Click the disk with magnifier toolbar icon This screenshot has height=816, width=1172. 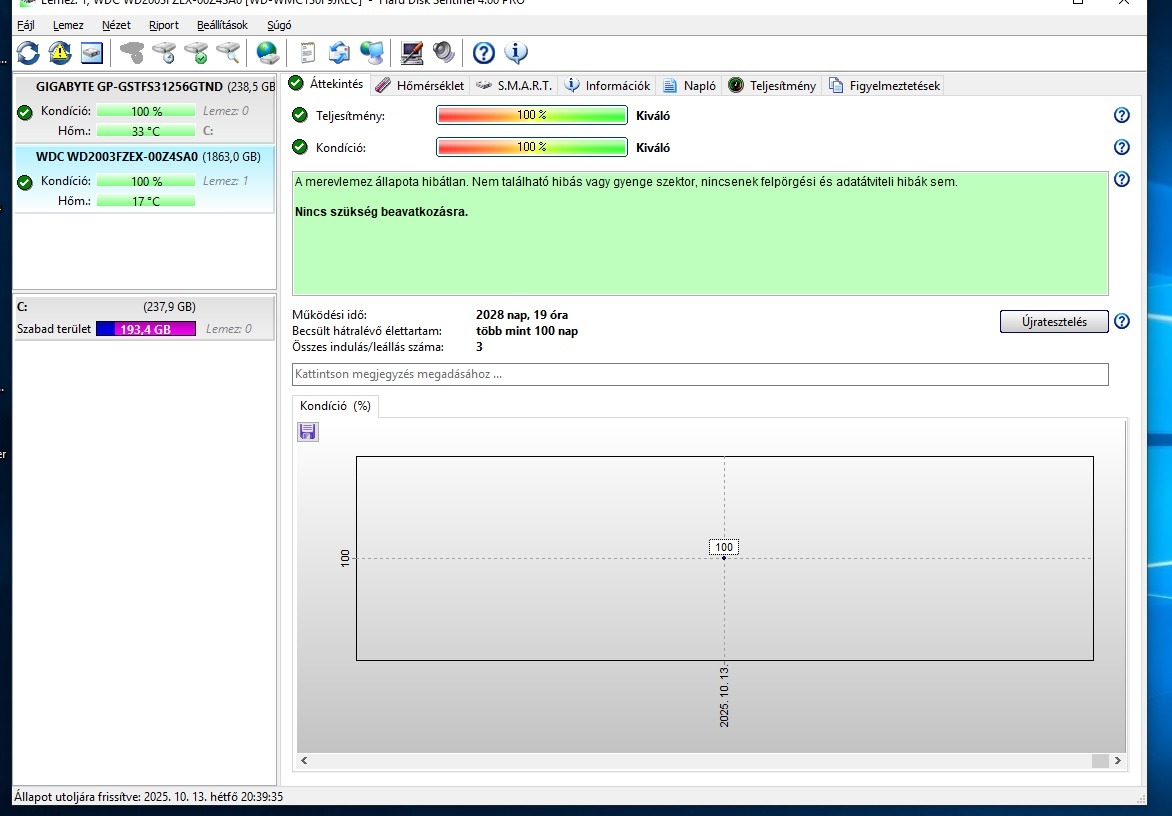coord(228,52)
